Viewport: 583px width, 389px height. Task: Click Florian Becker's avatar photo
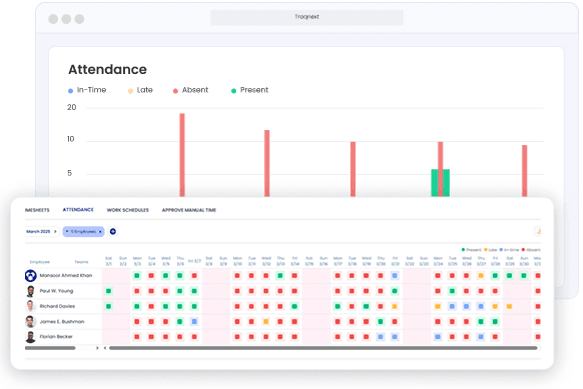(30, 337)
